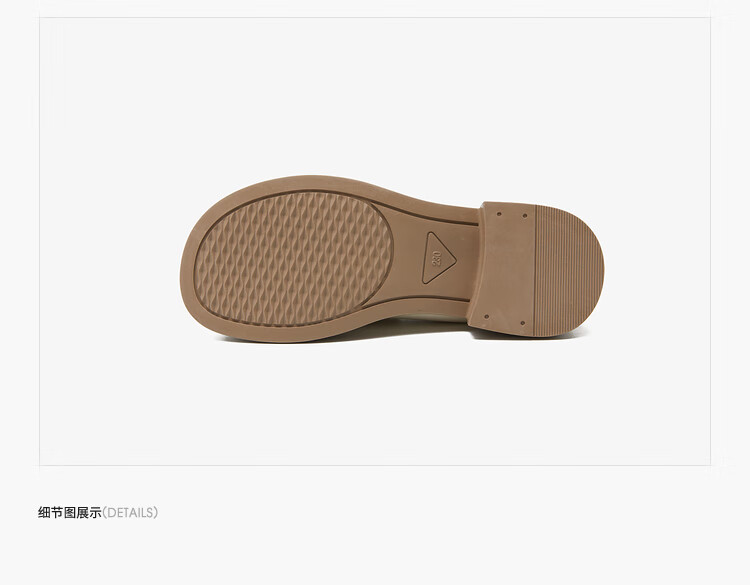Screen dimensions: 750x585
Task: Click the 细节图展示 heading text
Action: (69, 513)
